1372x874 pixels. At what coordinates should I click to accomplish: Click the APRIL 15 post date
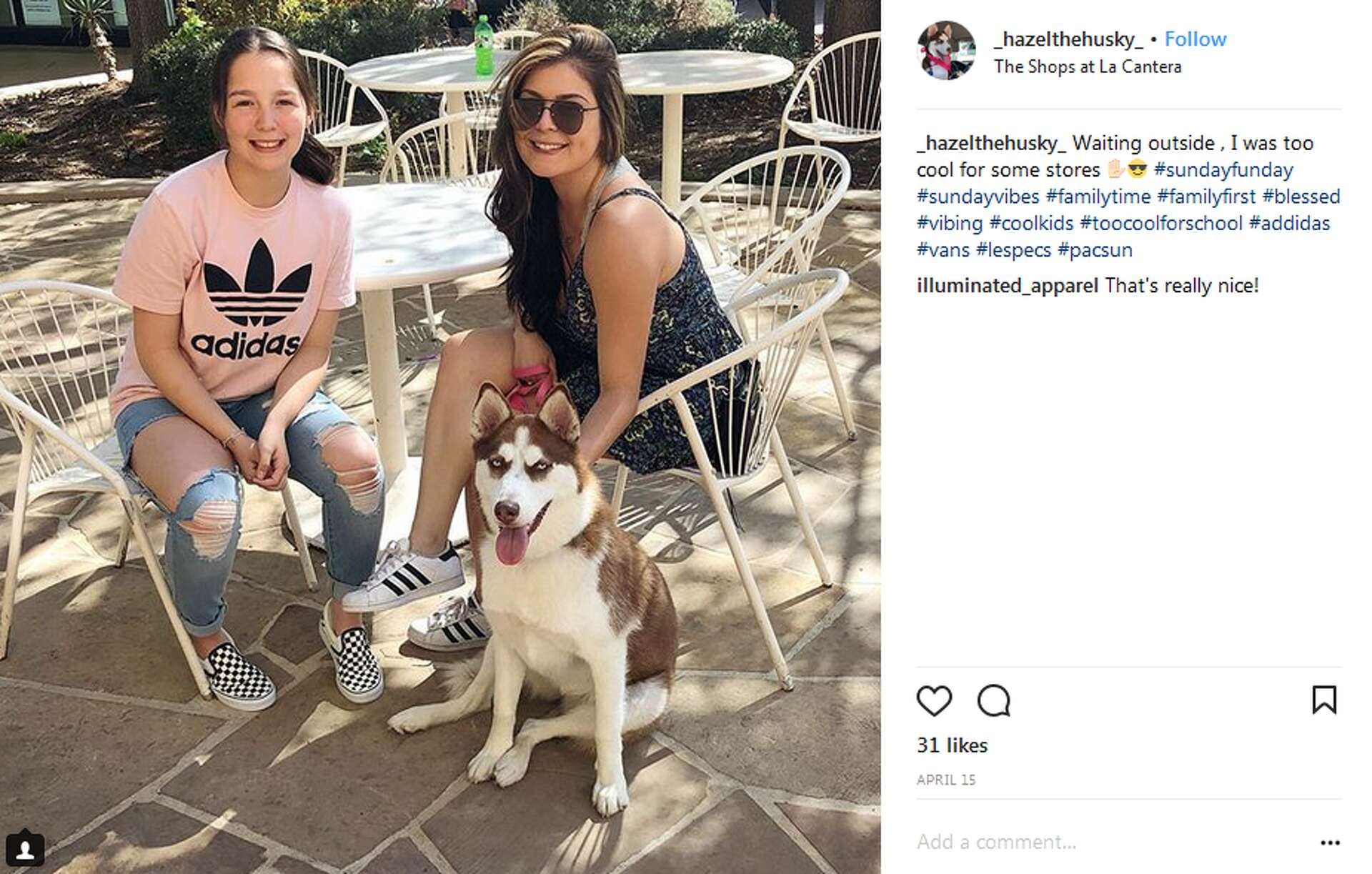coord(946,780)
